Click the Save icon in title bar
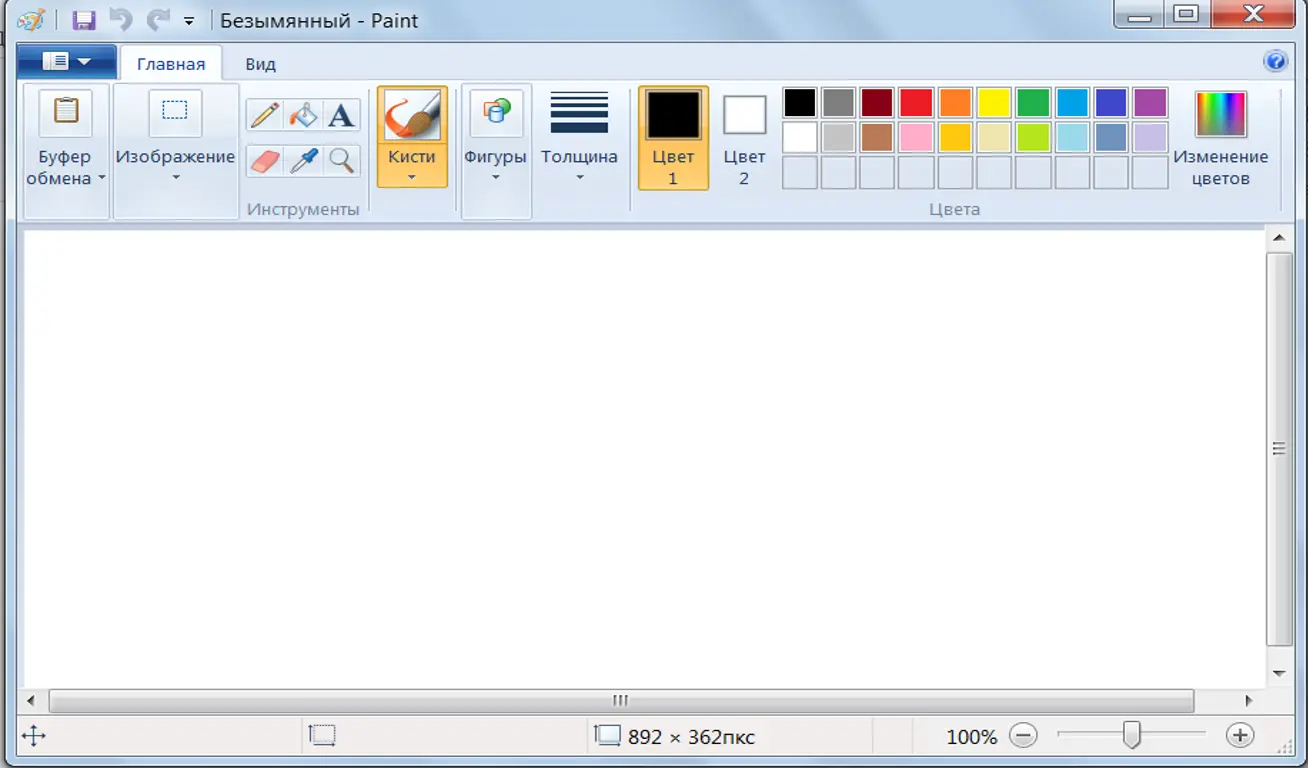 pyautogui.click(x=84, y=20)
